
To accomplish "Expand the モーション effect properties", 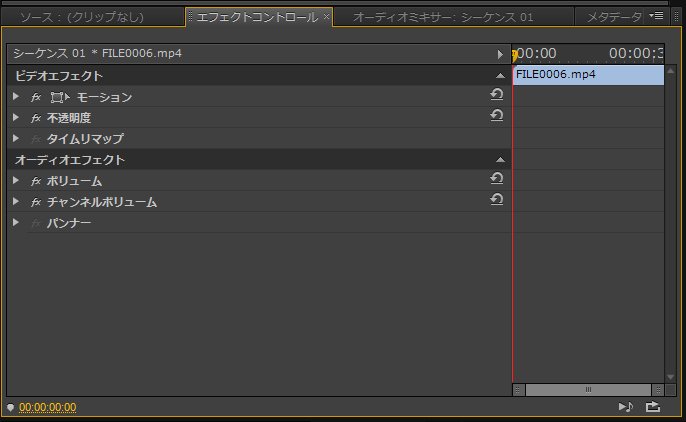I will point(16,96).
